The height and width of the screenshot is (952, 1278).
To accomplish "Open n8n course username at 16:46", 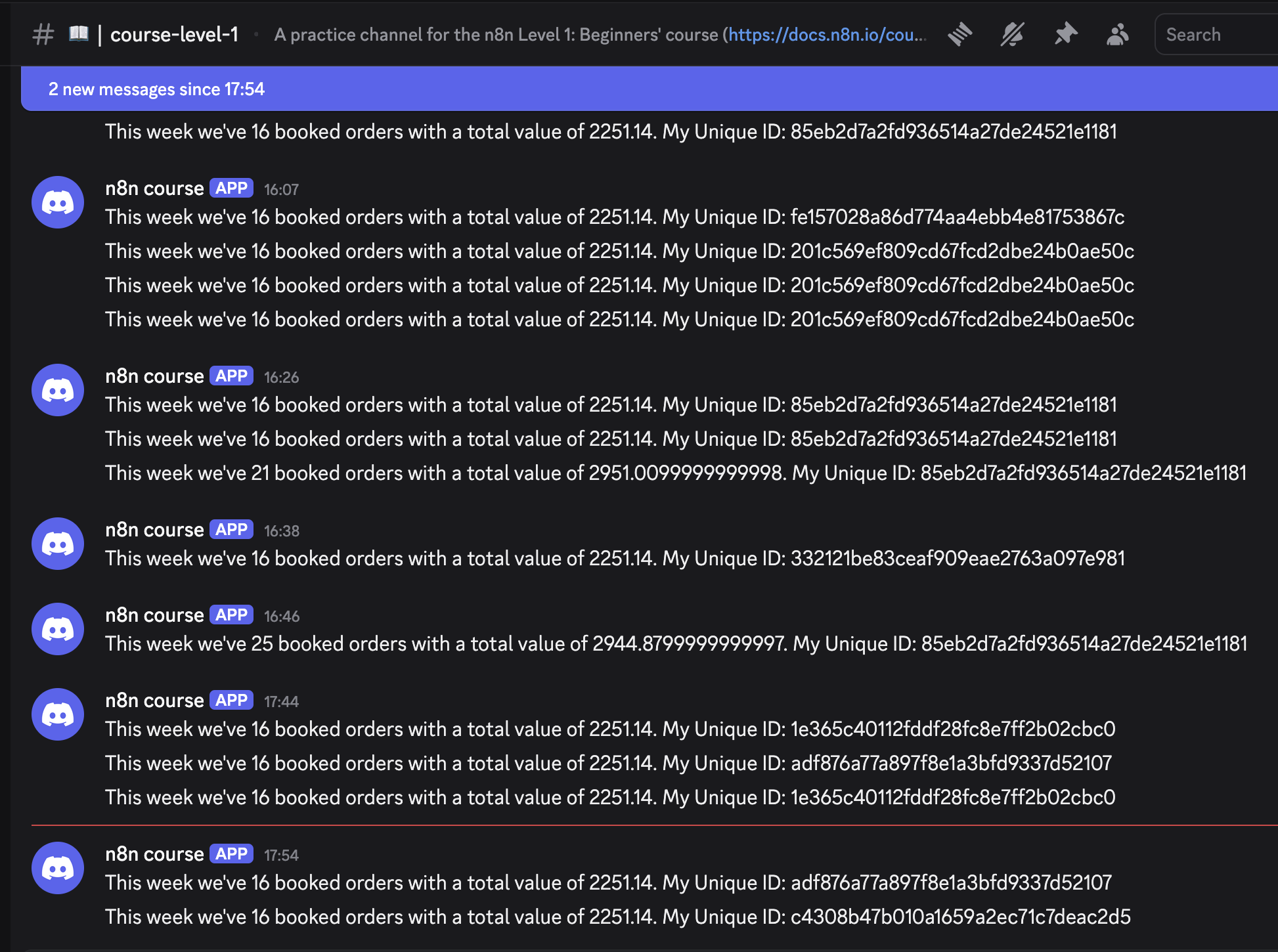I will pos(154,615).
